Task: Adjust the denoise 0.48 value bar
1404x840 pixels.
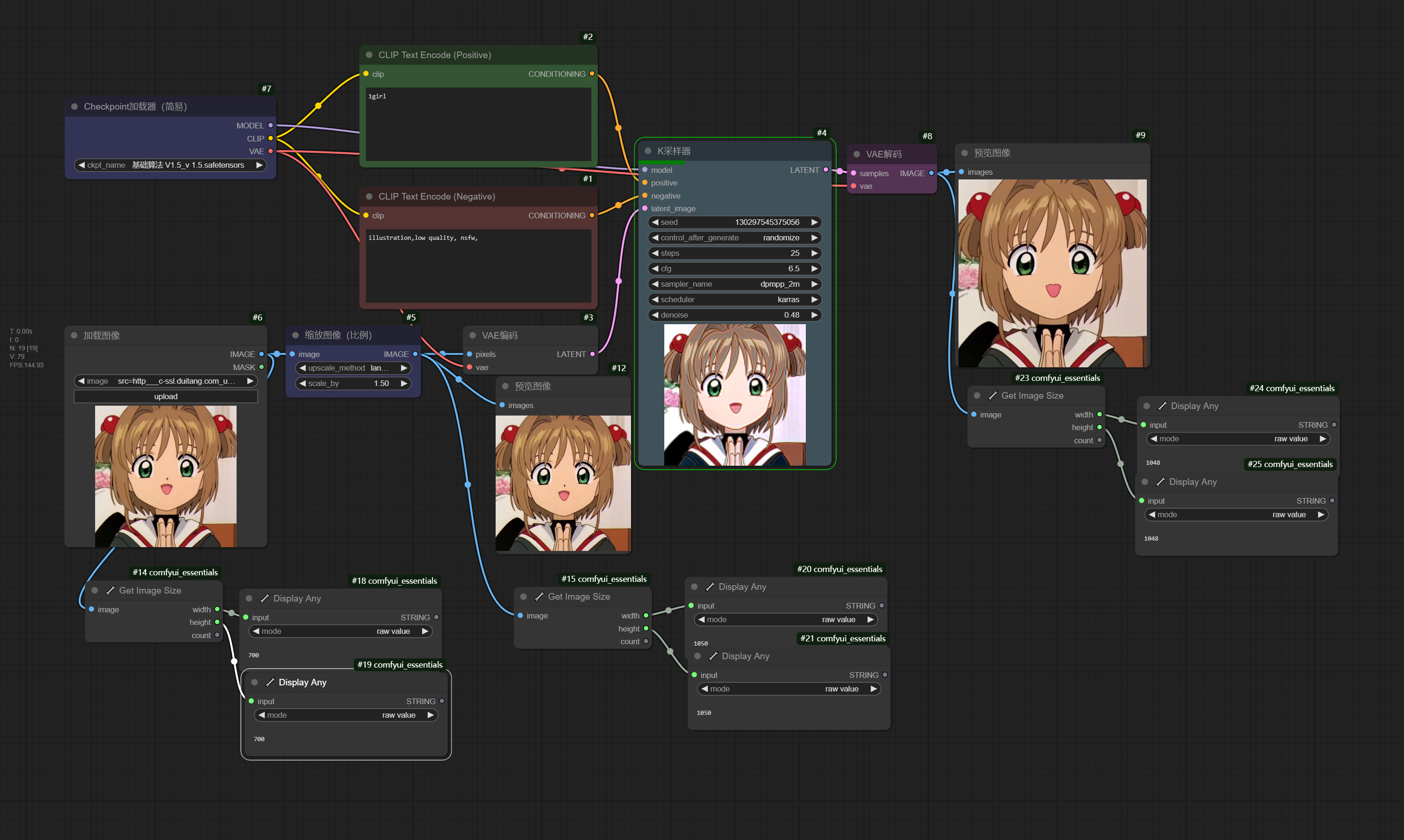Action: [x=734, y=315]
